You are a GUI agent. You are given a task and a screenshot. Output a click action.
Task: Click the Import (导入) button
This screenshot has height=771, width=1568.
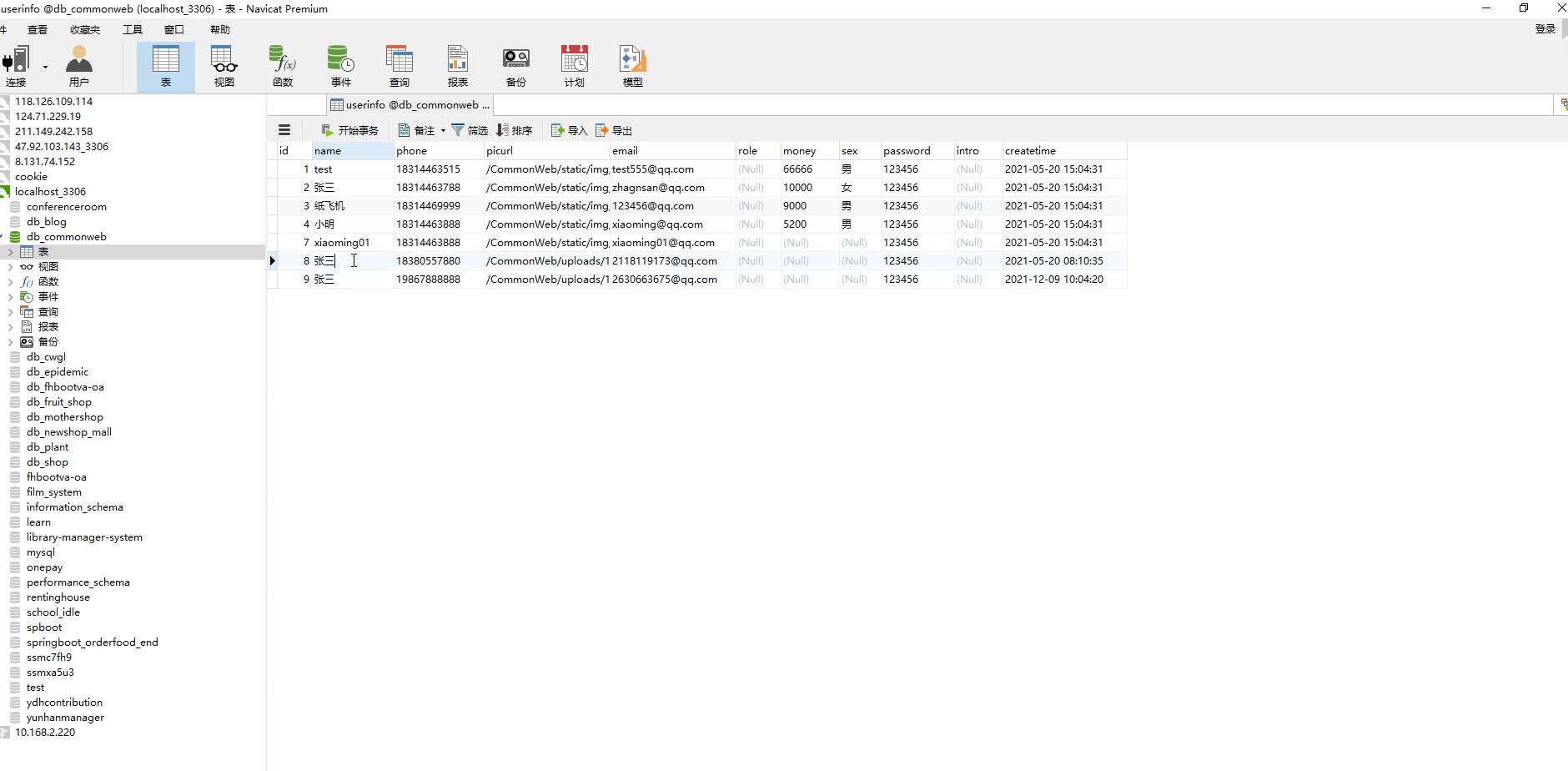pyautogui.click(x=570, y=130)
